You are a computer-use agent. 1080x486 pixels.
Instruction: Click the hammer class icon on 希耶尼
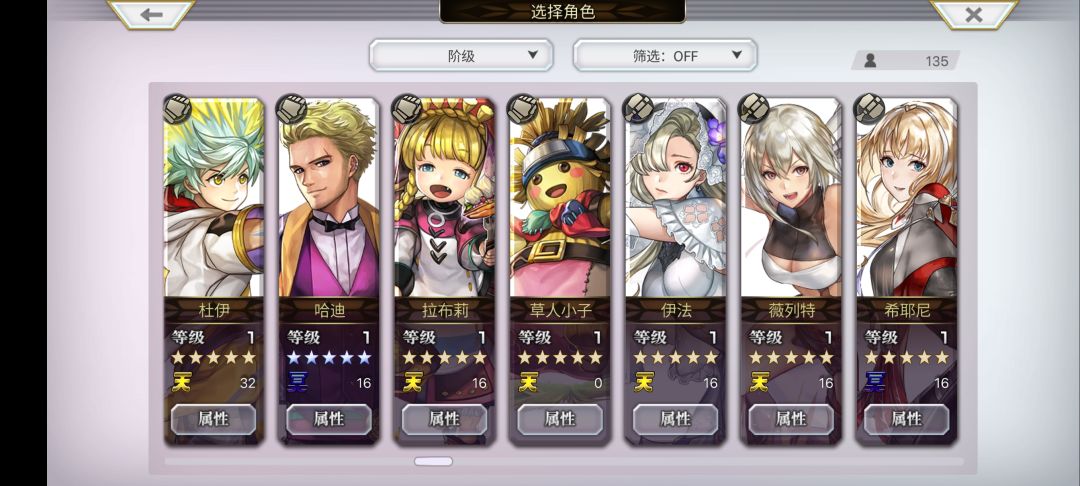[869, 109]
